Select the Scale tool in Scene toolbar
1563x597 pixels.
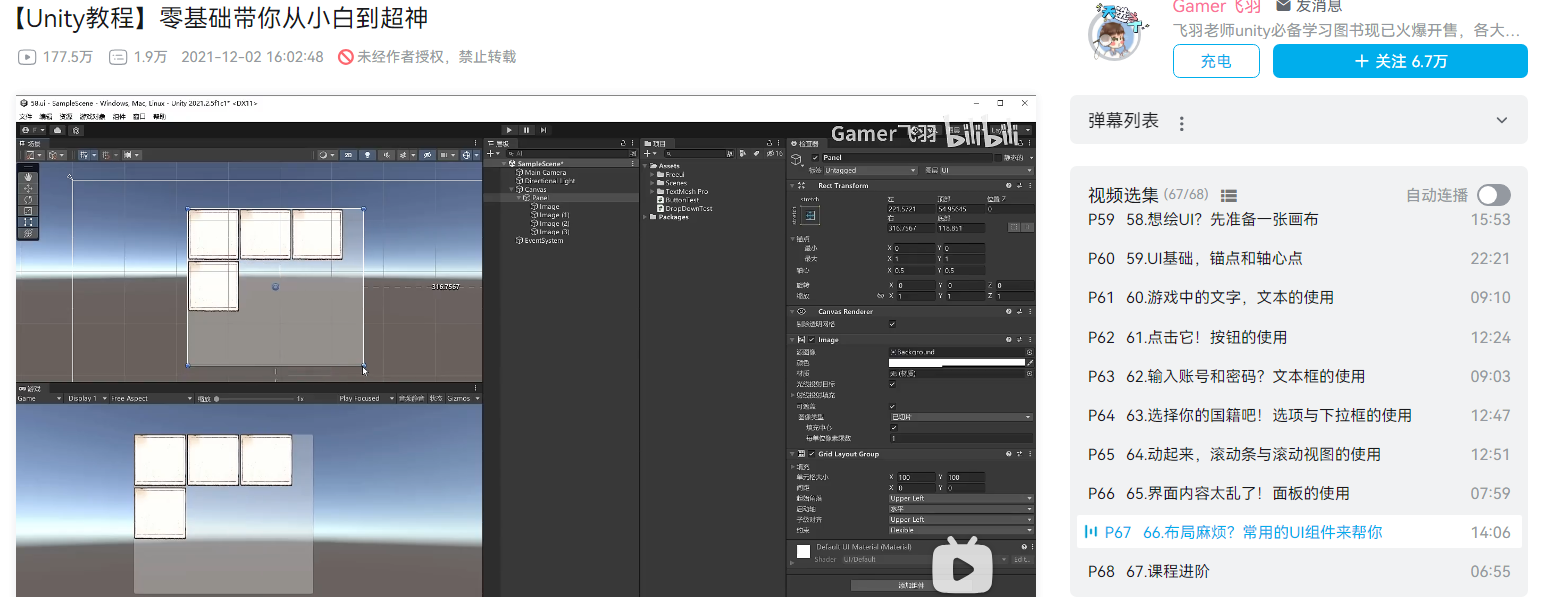pos(28,211)
